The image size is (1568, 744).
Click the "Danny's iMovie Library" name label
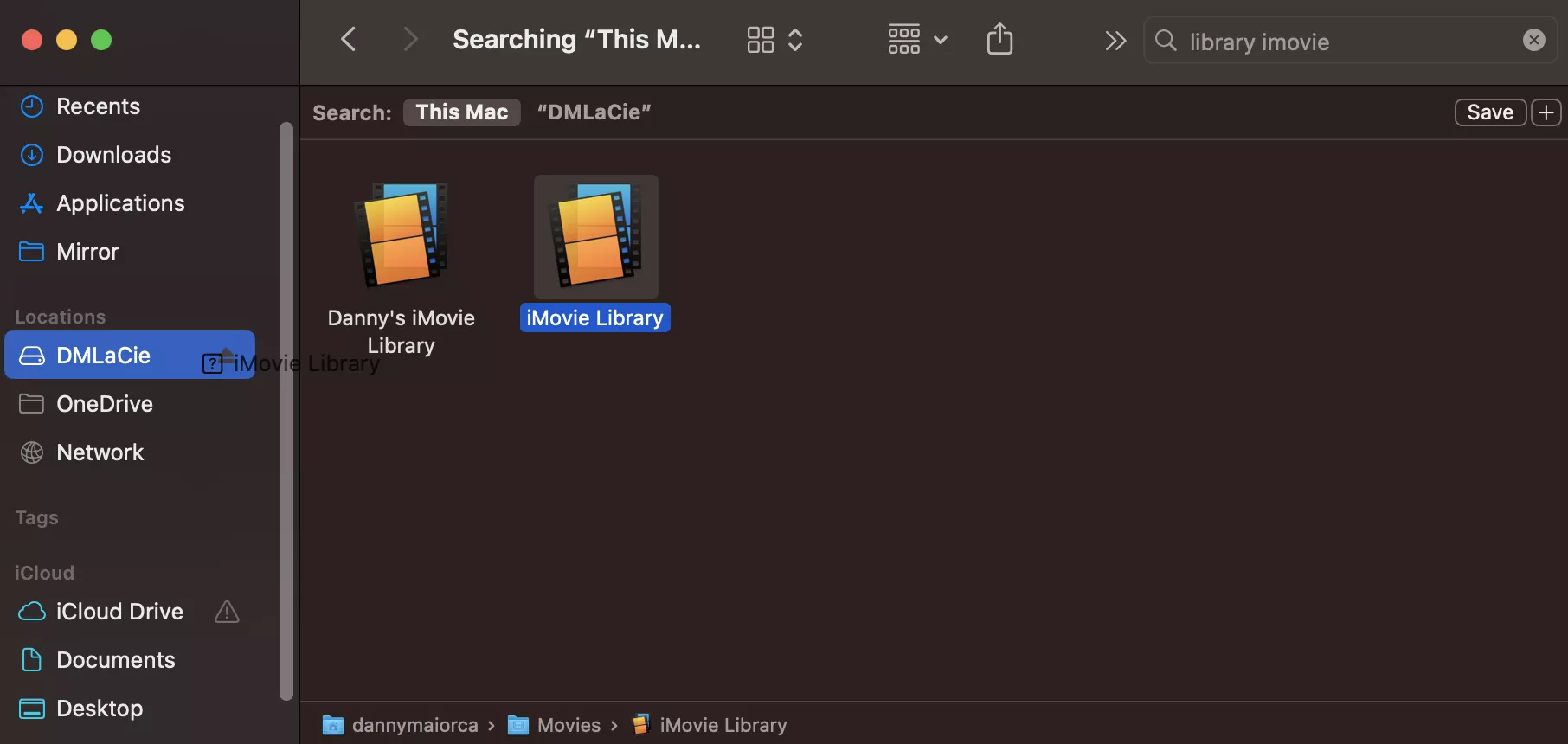[x=402, y=332]
